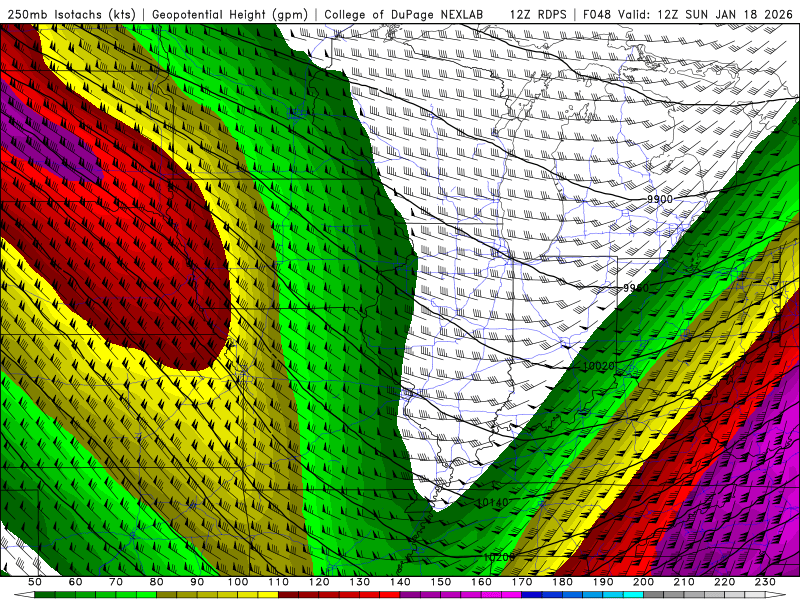
Task: Click the legend value 80
Action: click(156, 582)
